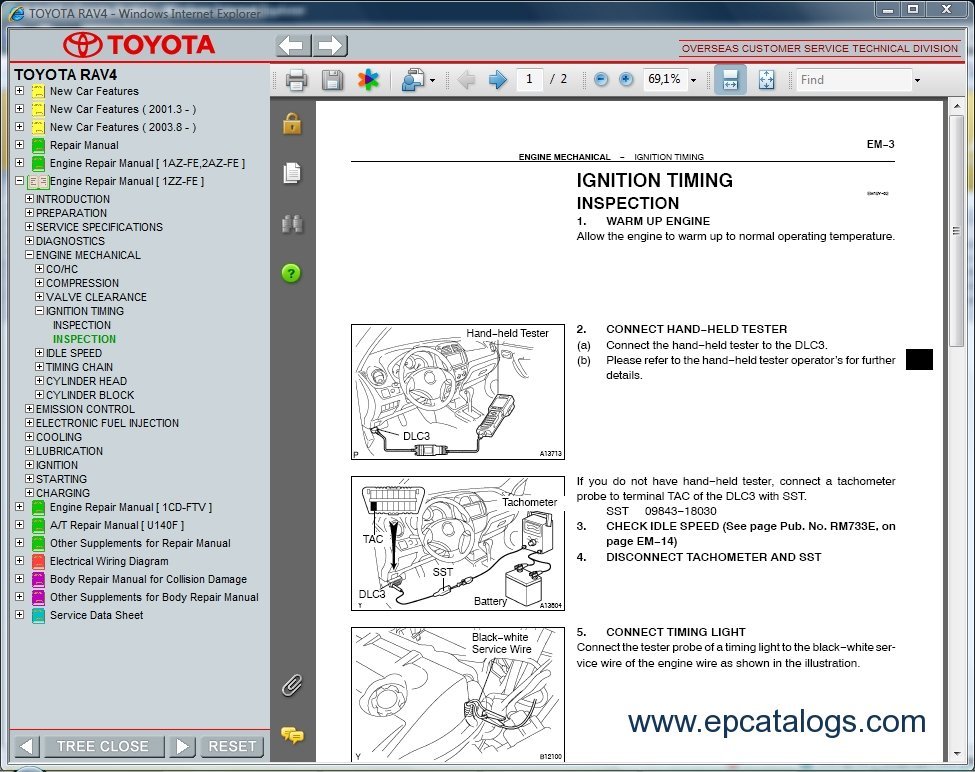
Task: Select the fit one full page icon
Action: (767, 80)
